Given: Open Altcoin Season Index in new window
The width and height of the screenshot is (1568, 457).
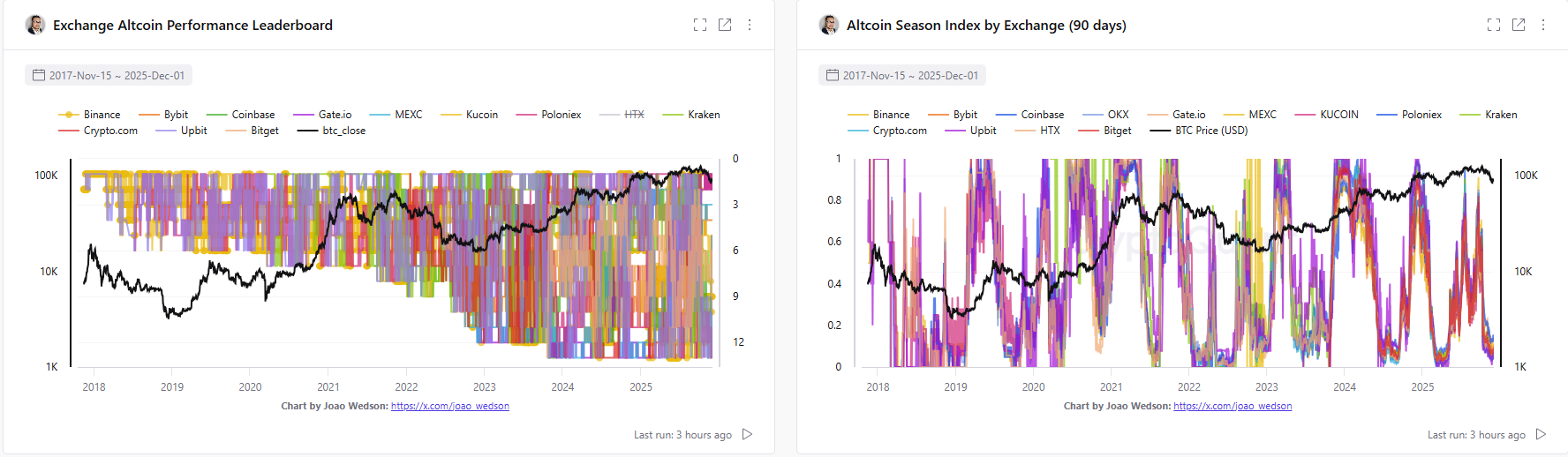Looking at the screenshot, I should (x=1519, y=25).
